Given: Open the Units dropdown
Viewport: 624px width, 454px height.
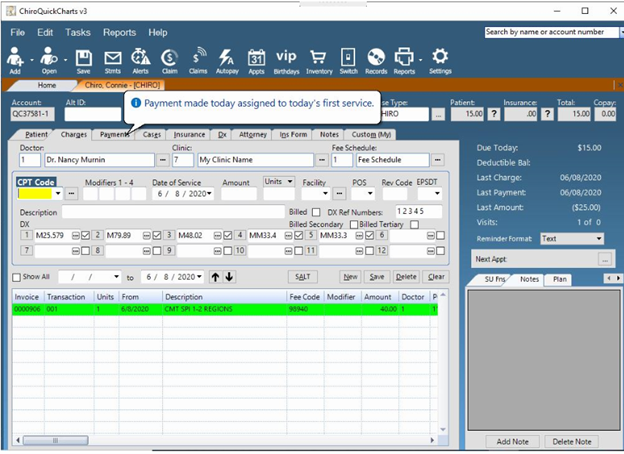Looking at the screenshot, I should [290, 181].
